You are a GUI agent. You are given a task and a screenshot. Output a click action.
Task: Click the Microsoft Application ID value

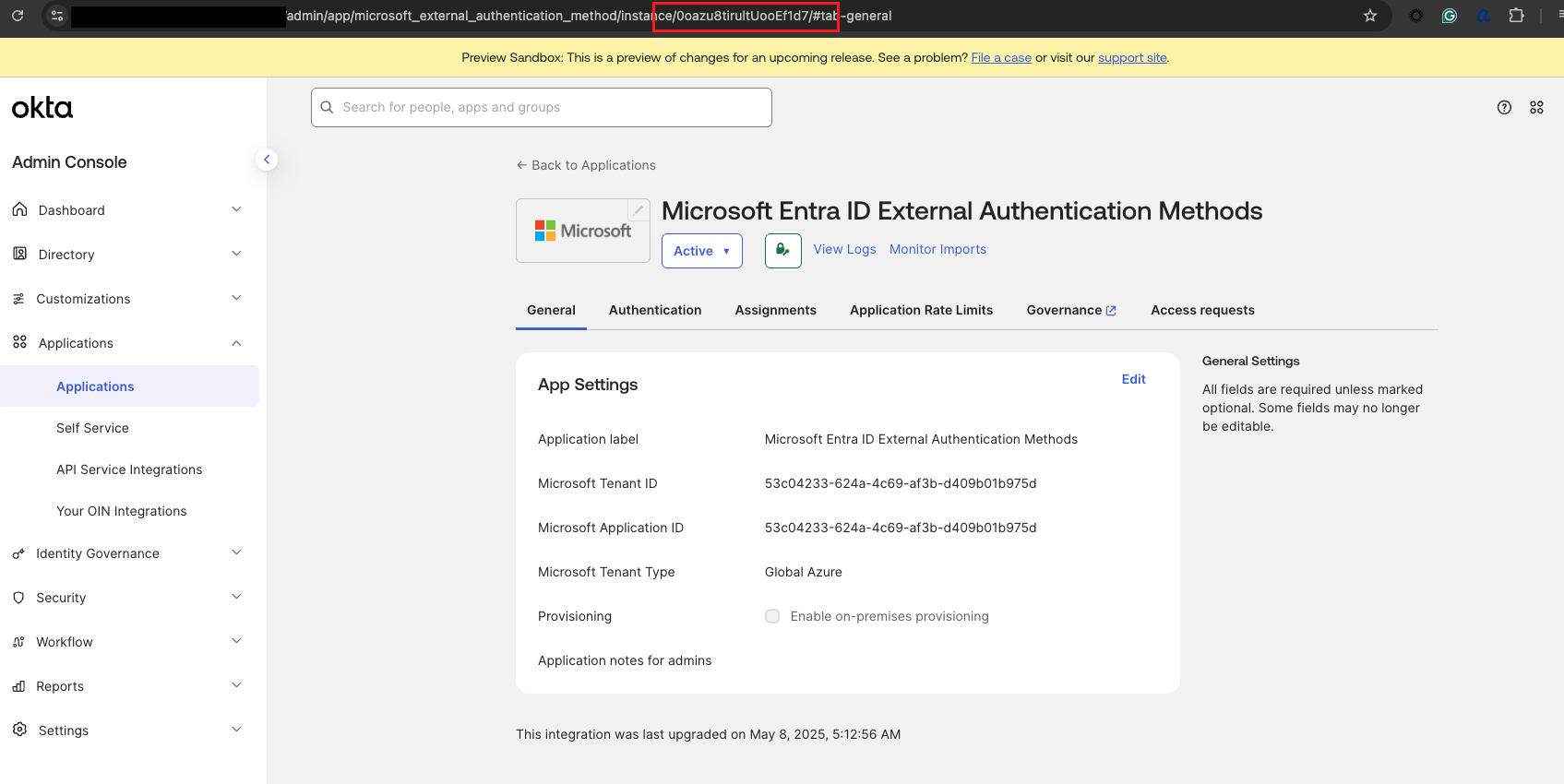pyautogui.click(x=901, y=528)
